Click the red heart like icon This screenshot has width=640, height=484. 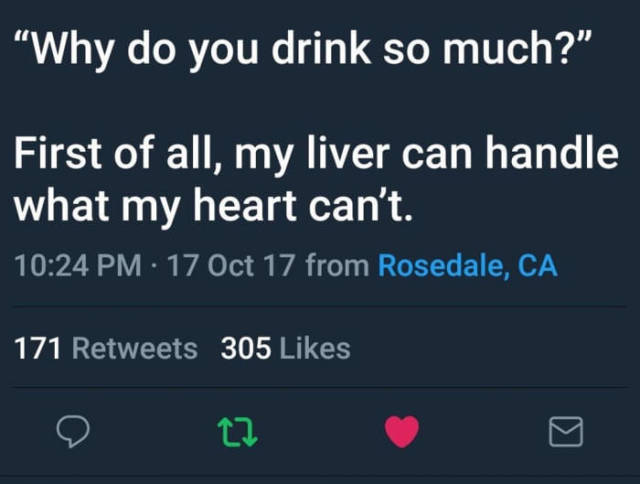tap(401, 431)
